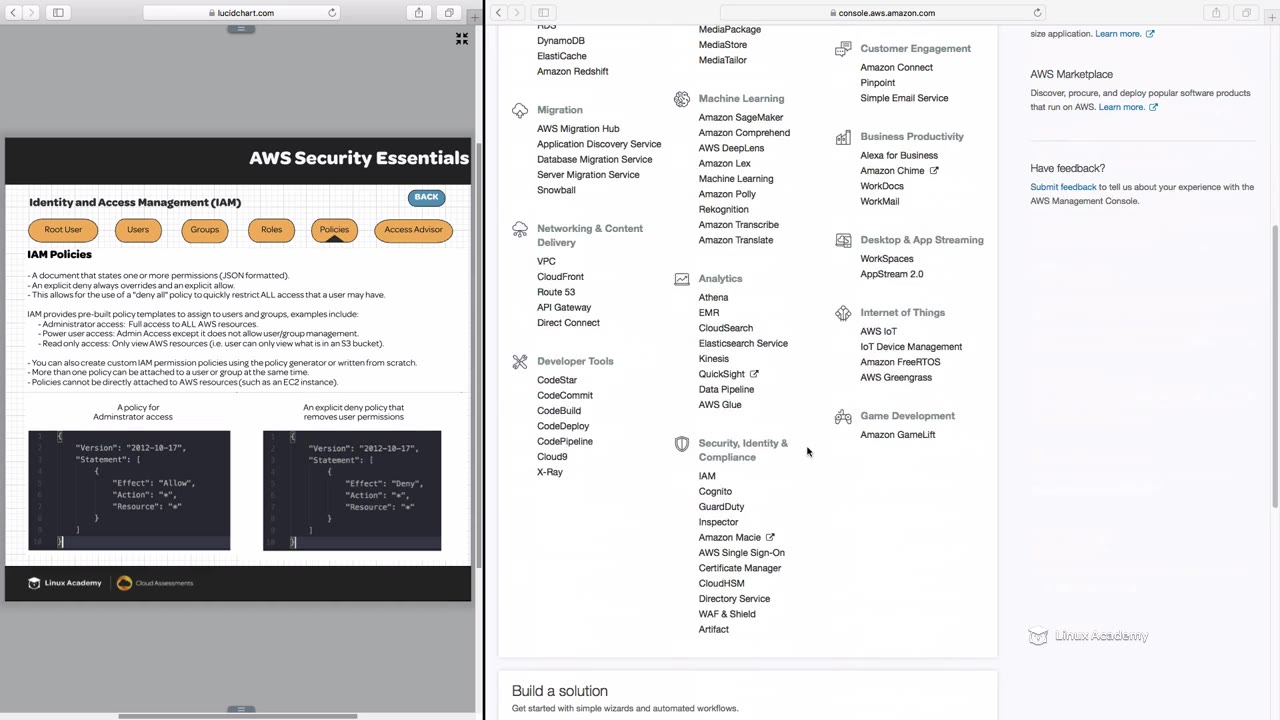Screen dimensions: 1280x720
Task: Click external link icon beside QuickSight
Action: coord(754,374)
